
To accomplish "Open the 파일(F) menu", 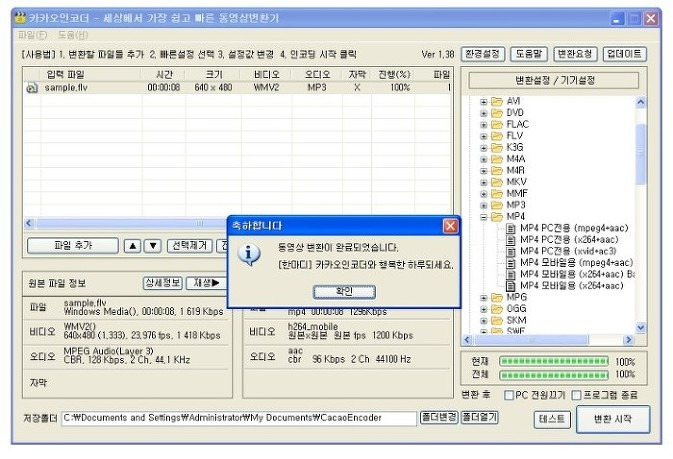I will click(x=32, y=35).
